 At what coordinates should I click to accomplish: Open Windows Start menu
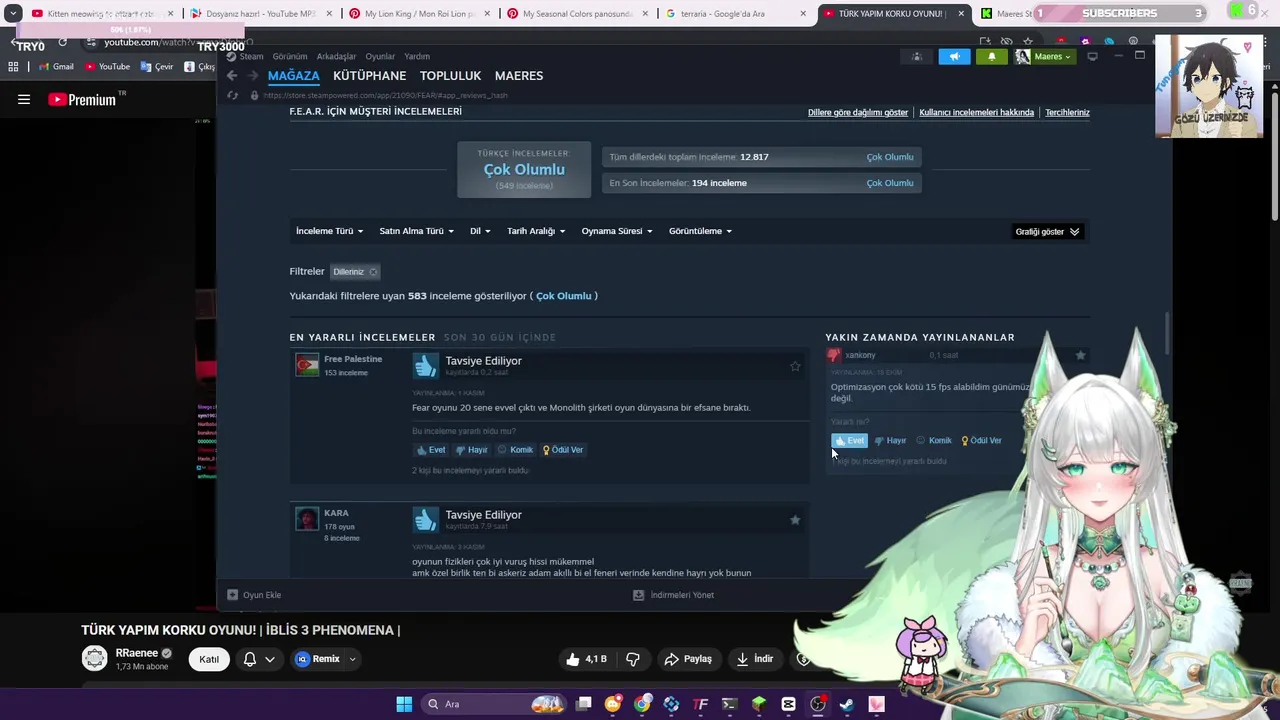(x=404, y=704)
